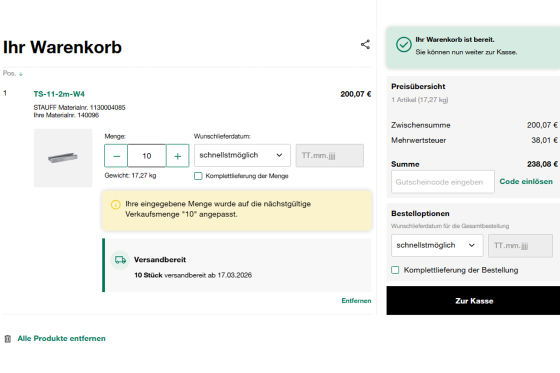Click 'Gewicht: 17,27 kg' text
The height and width of the screenshot is (373, 560).
click(x=130, y=175)
